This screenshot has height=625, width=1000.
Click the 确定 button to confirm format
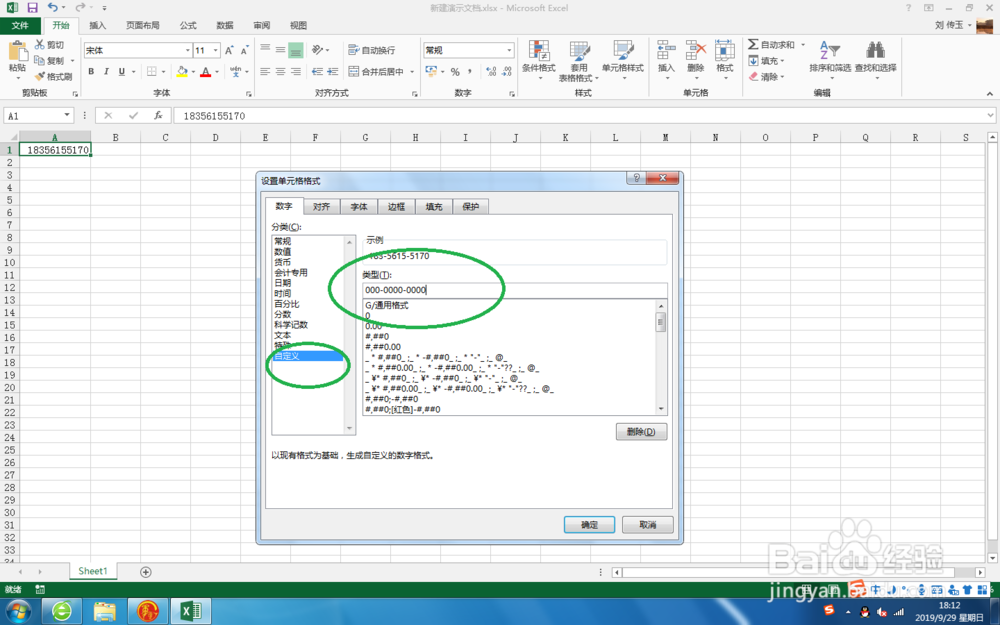pyautogui.click(x=589, y=524)
